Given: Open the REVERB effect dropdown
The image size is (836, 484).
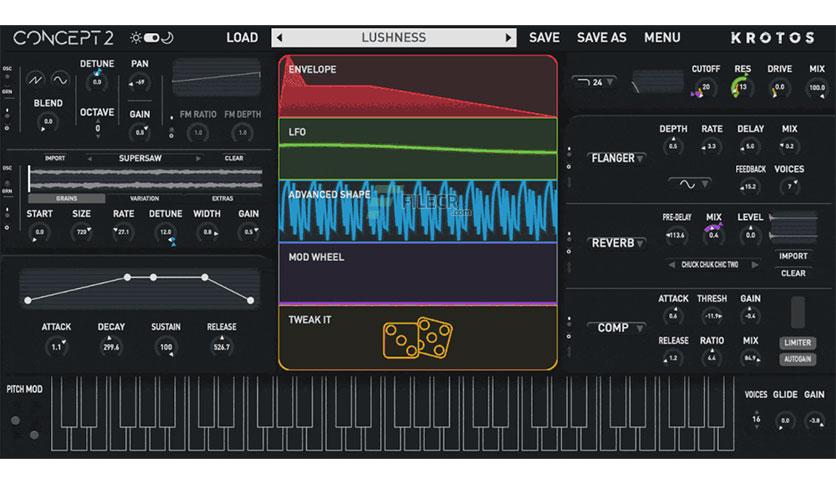Looking at the screenshot, I should 617,243.
